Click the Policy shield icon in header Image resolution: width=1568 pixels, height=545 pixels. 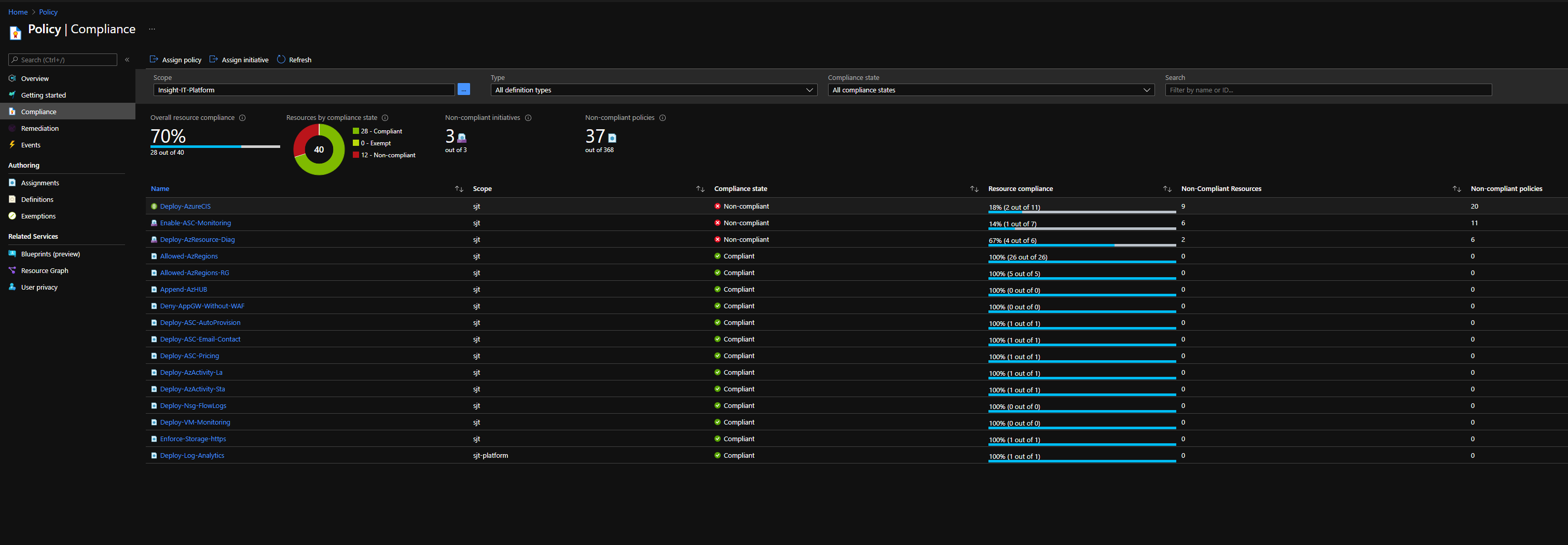click(x=15, y=33)
